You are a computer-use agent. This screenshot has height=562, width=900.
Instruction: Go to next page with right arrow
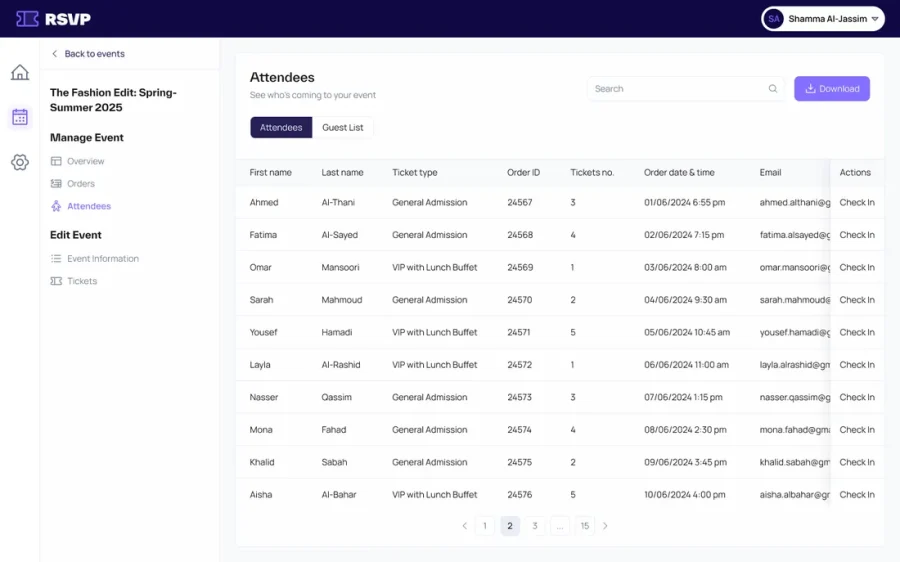[605, 526]
